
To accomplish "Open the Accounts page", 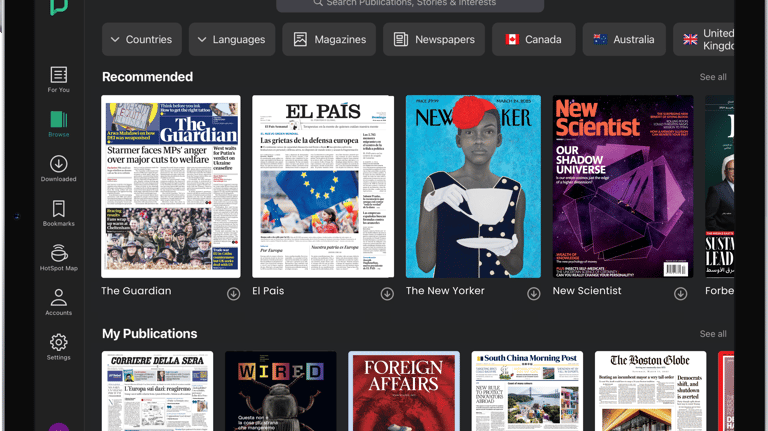I will tap(58, 302).
